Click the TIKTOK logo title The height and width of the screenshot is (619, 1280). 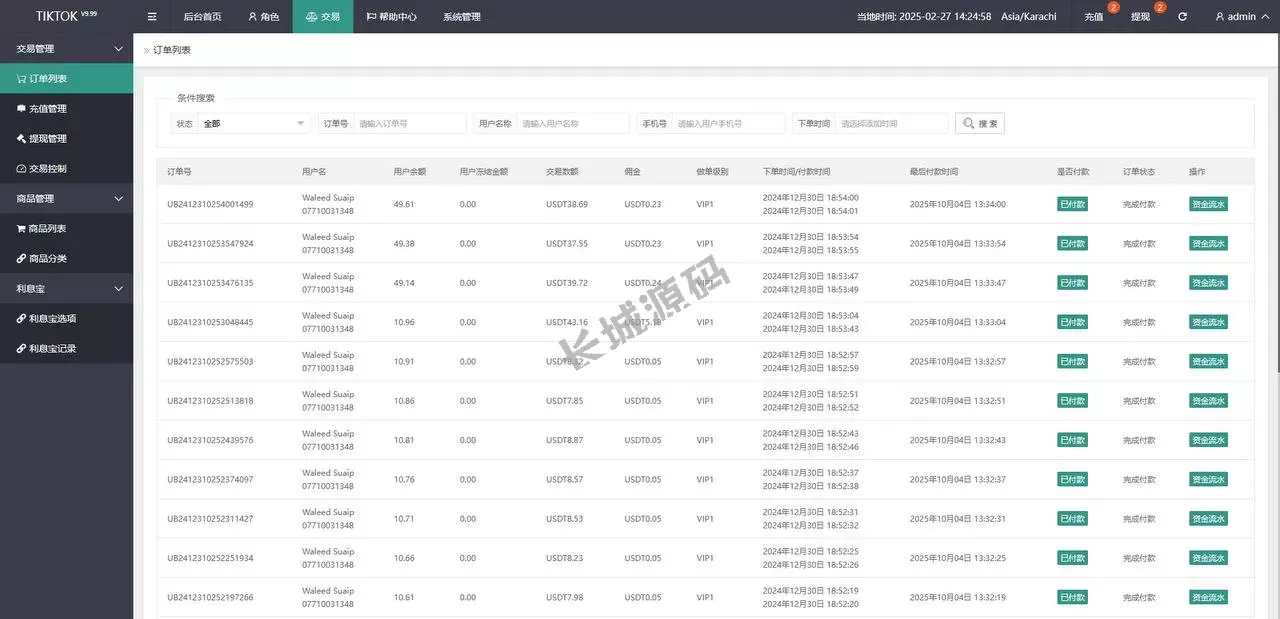[65, 16]
